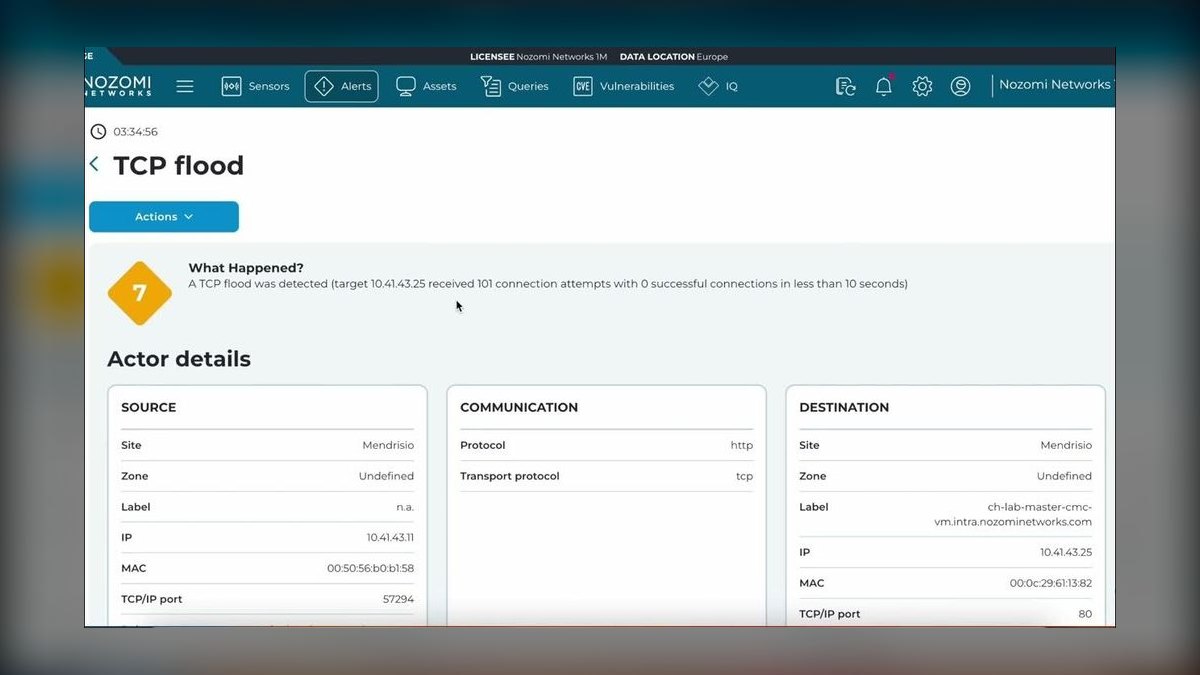This screenshot has height=675, width=1200.
Task: Click the What Happened description text
Action: [548, 284]
